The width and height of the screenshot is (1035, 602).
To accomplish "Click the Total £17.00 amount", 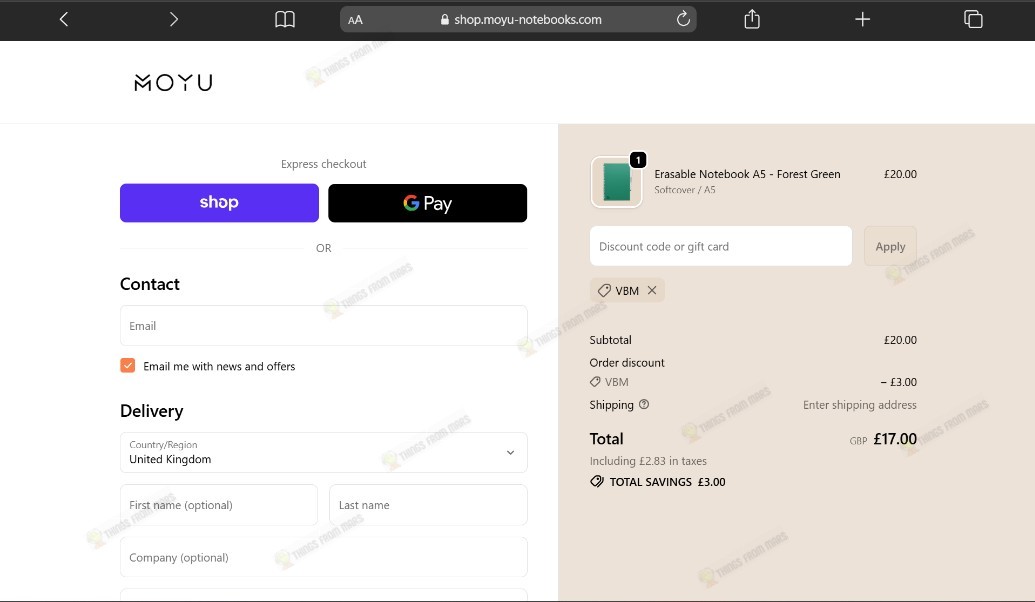I will click(894, 439).
